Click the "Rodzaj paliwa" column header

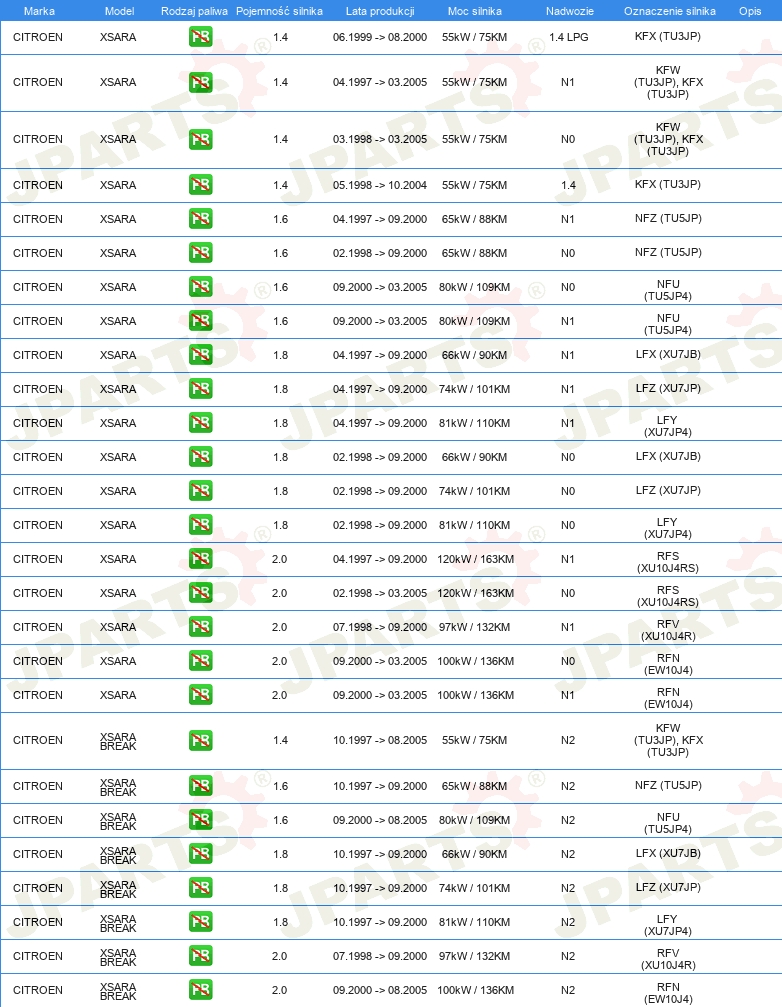point(195,11)
